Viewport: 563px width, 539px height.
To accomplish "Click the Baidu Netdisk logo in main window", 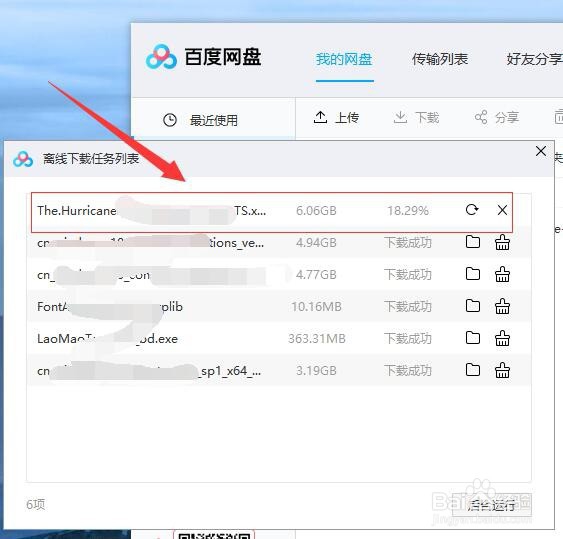I will (161, 57).
